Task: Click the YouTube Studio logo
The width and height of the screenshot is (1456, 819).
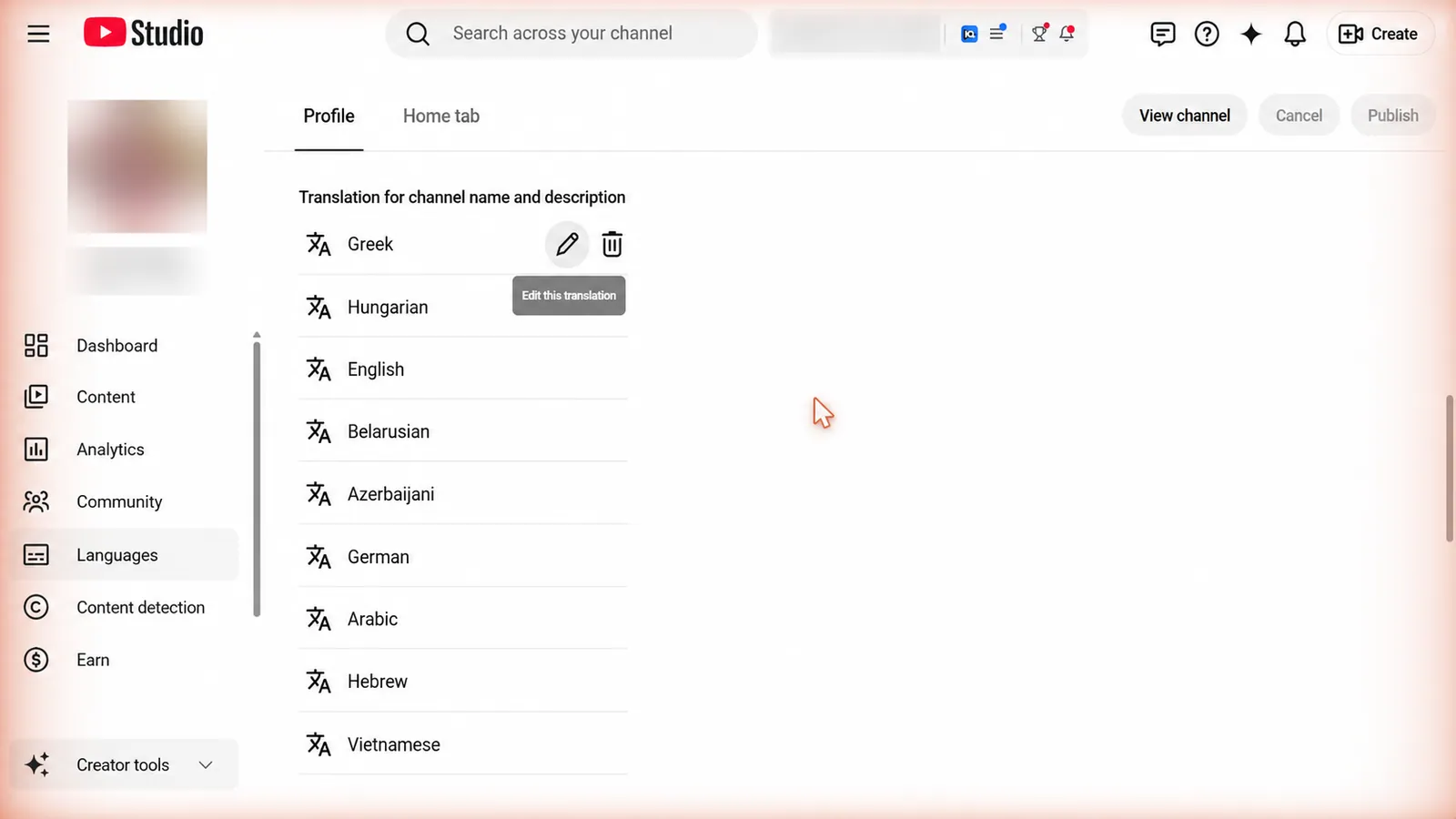Action: (x=144, y=34)
